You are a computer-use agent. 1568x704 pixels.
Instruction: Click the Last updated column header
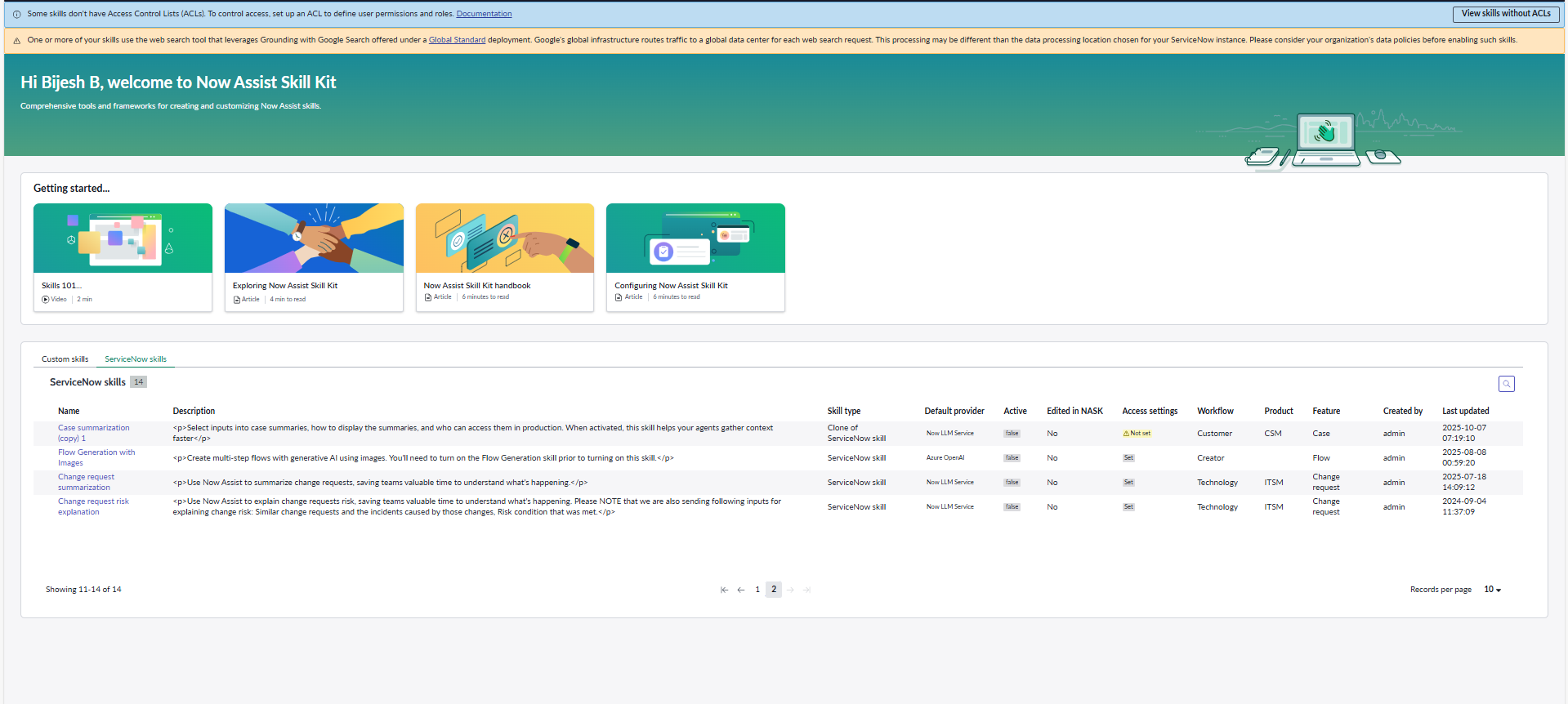(x=1465, y=412)
